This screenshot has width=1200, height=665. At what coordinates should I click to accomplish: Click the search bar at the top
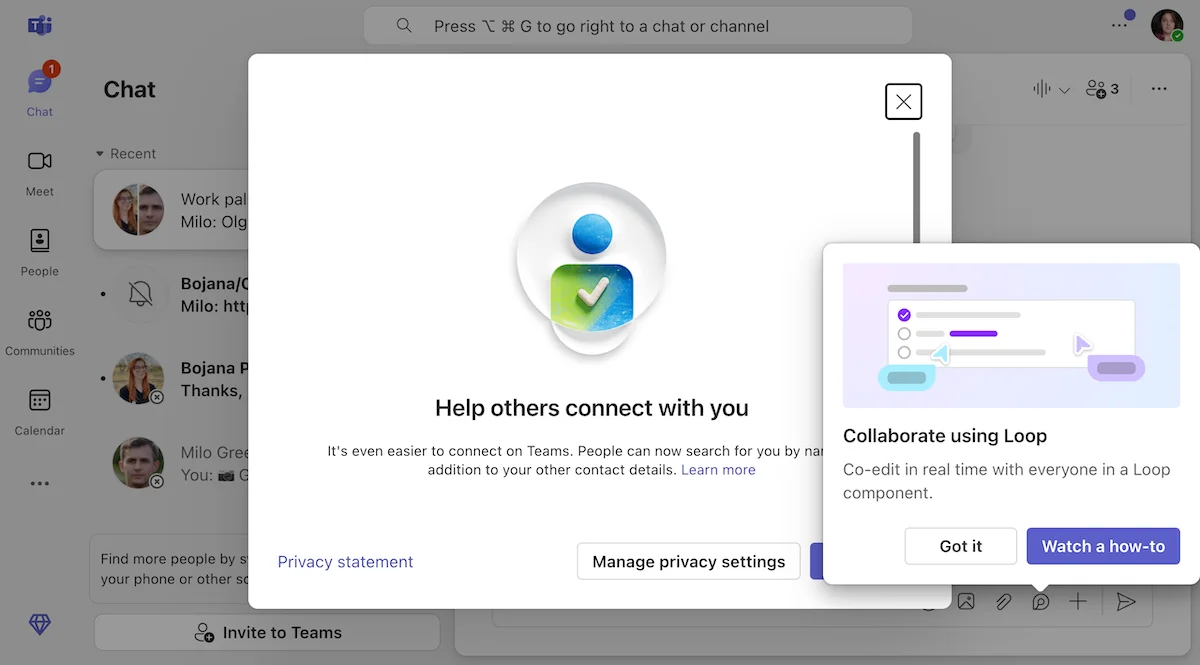[x=637, y=26]
